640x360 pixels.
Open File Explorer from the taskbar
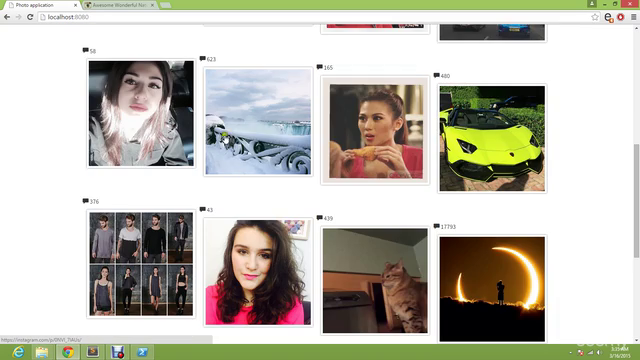pyautogui.click(x=42, y=352)
